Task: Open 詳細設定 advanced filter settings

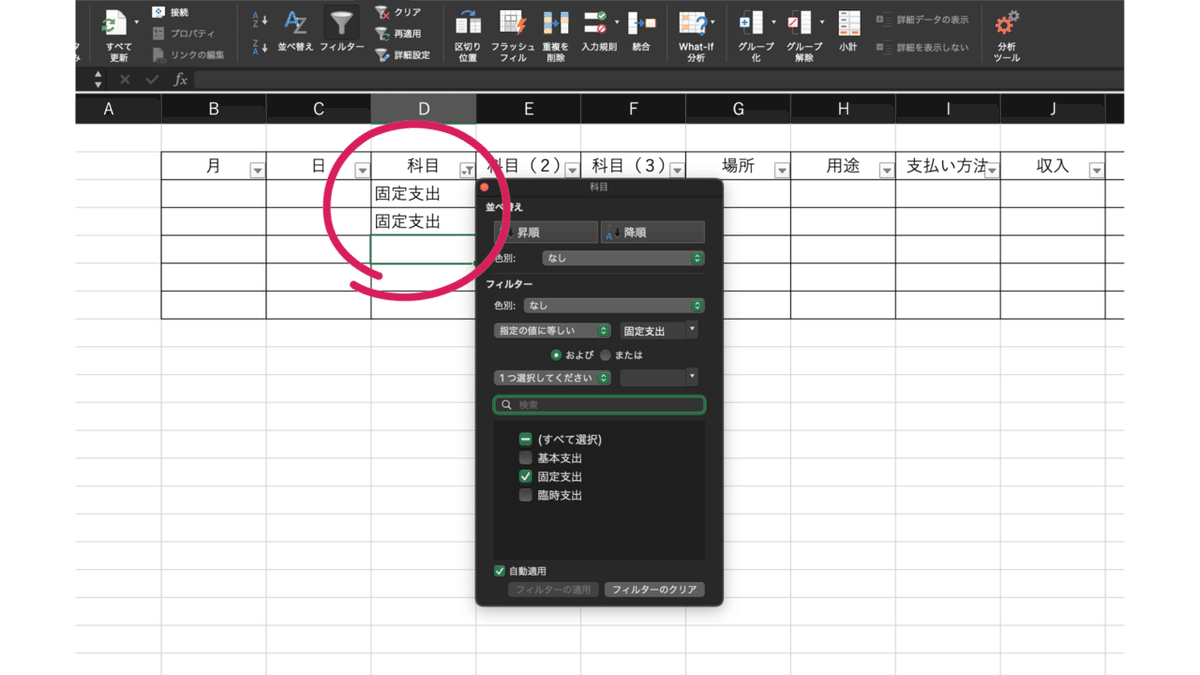Action: pos(402,55)
